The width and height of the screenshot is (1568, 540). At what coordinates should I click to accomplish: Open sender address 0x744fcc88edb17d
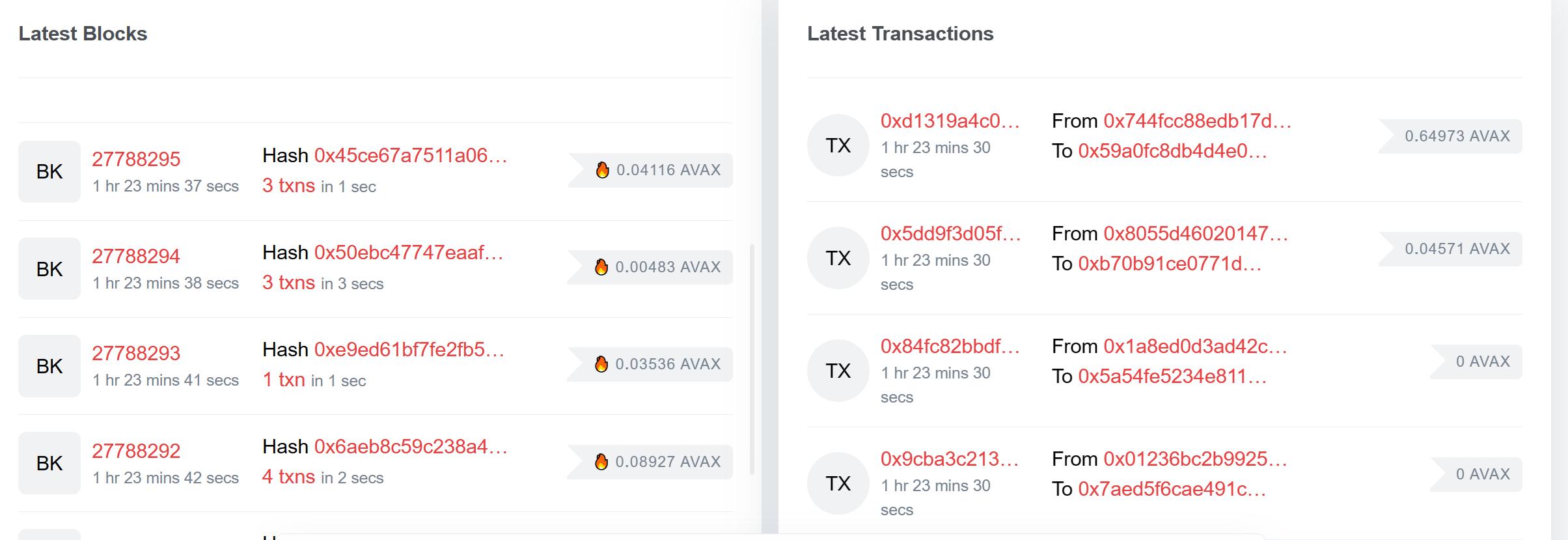(x=1196, y=121)
